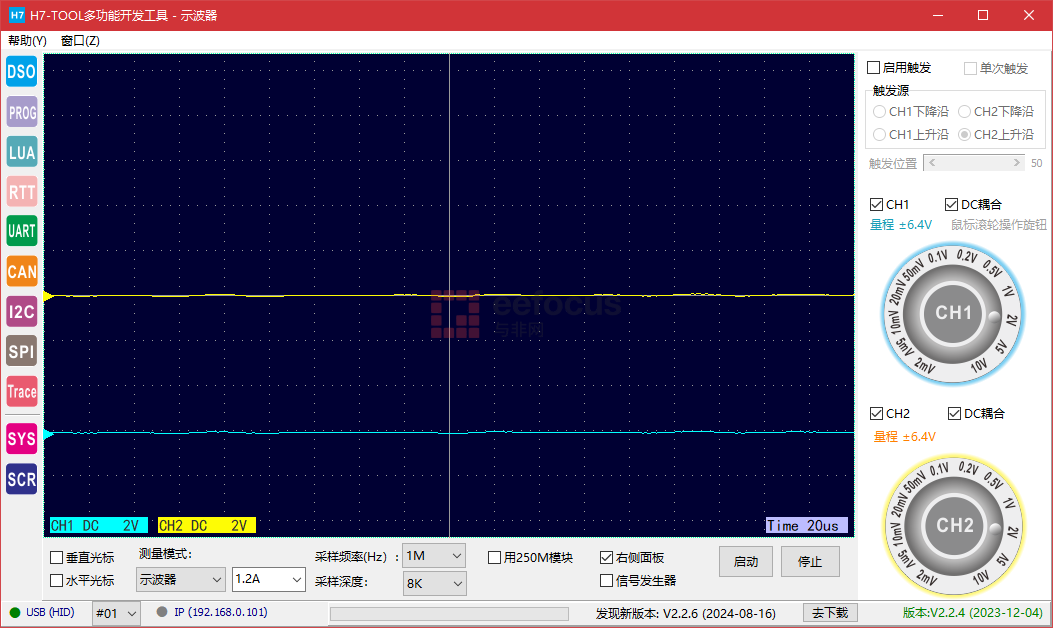Image resolution: width=1053 pixels, height=628 pixels.
Task: Open the 1.2A current range dropdown
Action: (269, 579)
